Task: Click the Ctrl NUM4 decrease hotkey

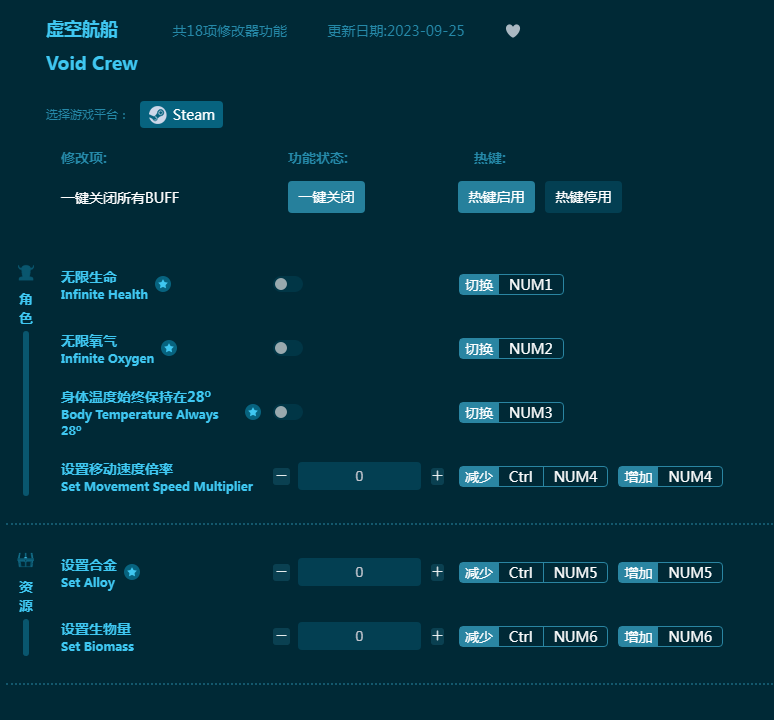Action: click(x=533, y=477)
